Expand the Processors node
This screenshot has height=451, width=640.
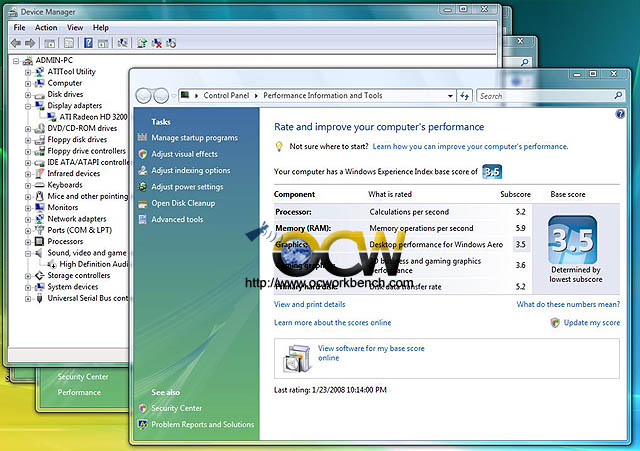coord(28,242)
